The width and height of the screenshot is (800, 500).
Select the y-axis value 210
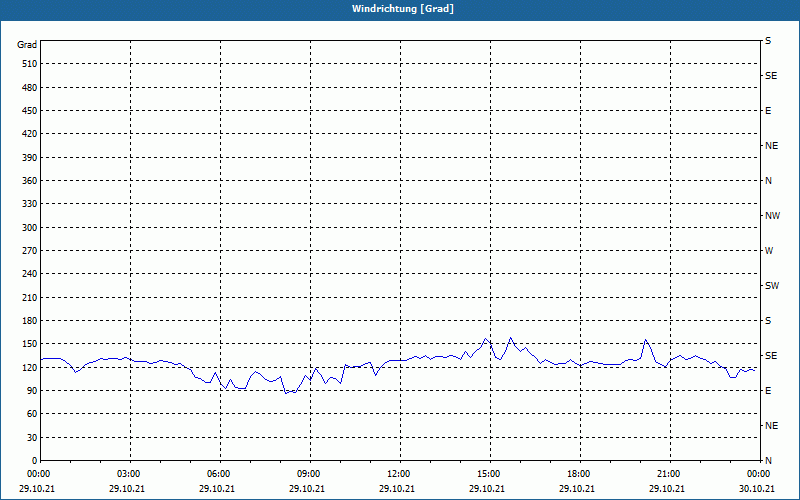coord(29,297)
